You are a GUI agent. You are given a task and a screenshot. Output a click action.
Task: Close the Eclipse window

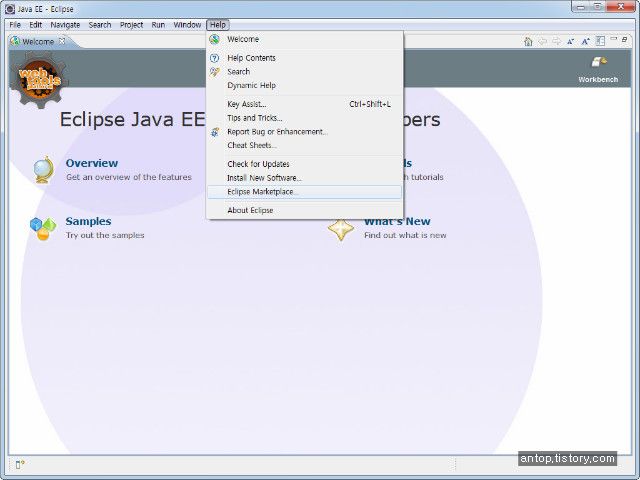click(621, 7)
